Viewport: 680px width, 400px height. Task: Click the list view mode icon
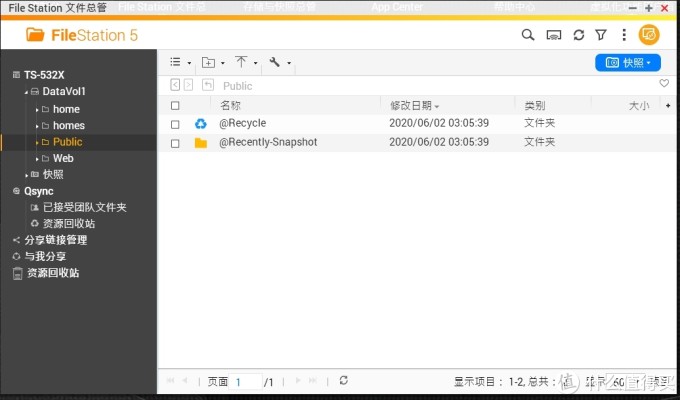click(175, 62)
